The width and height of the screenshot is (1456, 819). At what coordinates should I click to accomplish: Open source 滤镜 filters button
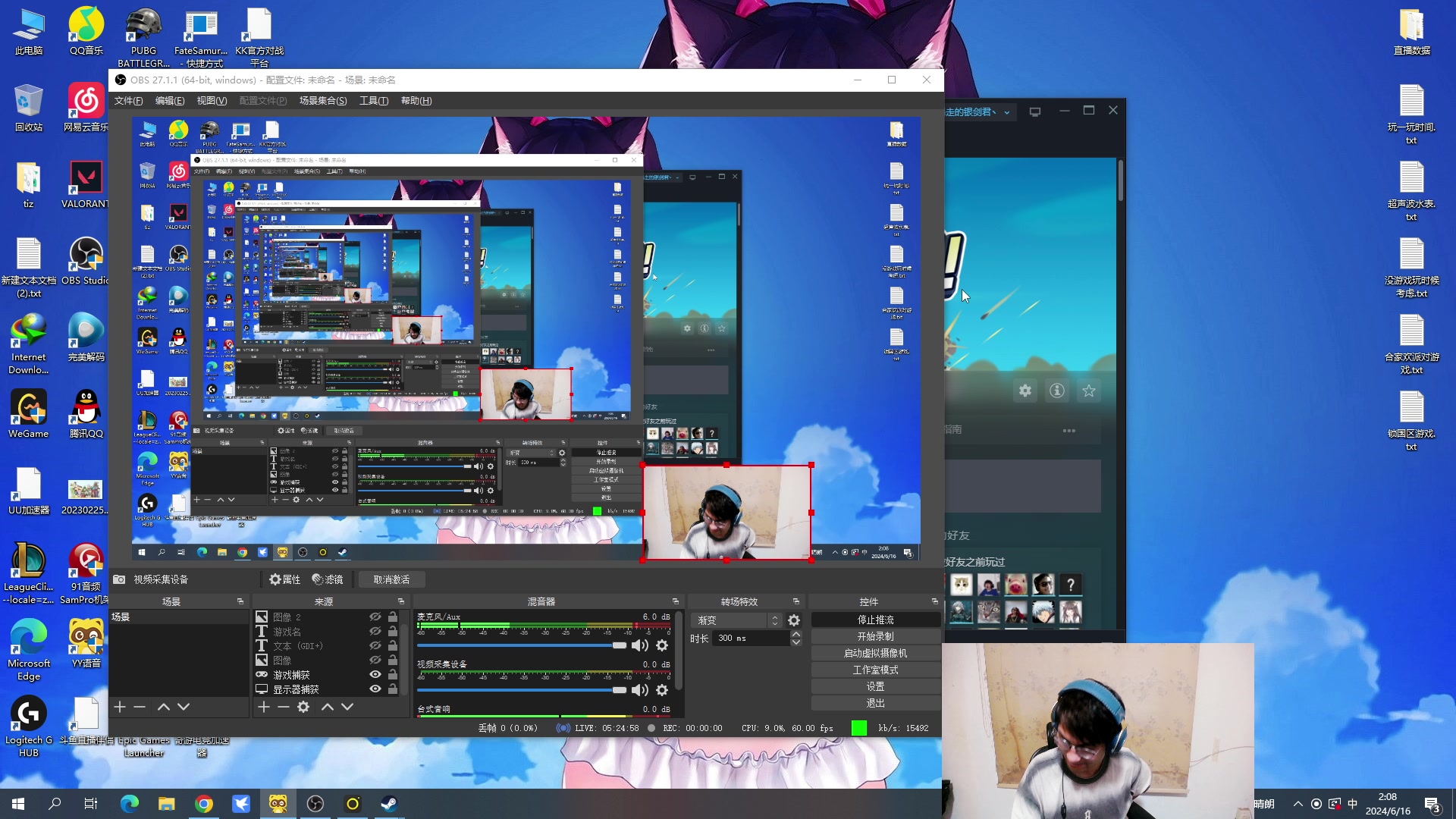328,579
